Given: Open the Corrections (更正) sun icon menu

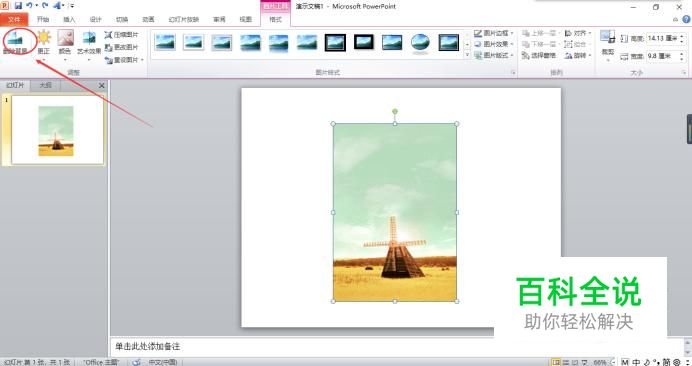Looking at the screenshot, I should click(x=43, y=42).
